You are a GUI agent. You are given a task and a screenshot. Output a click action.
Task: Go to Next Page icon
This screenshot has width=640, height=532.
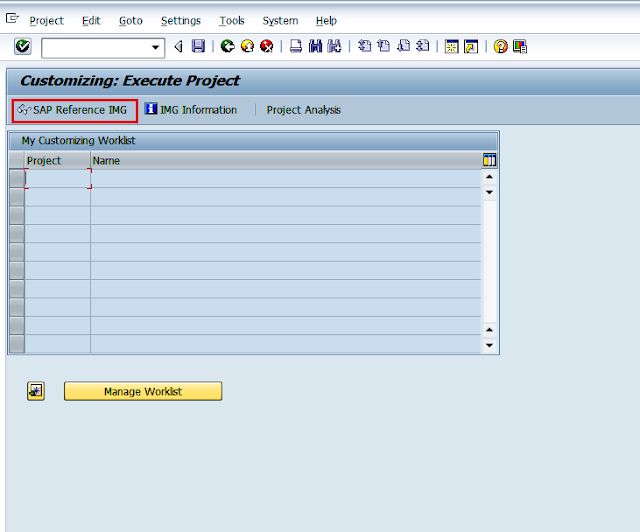[x=403, y=46]
